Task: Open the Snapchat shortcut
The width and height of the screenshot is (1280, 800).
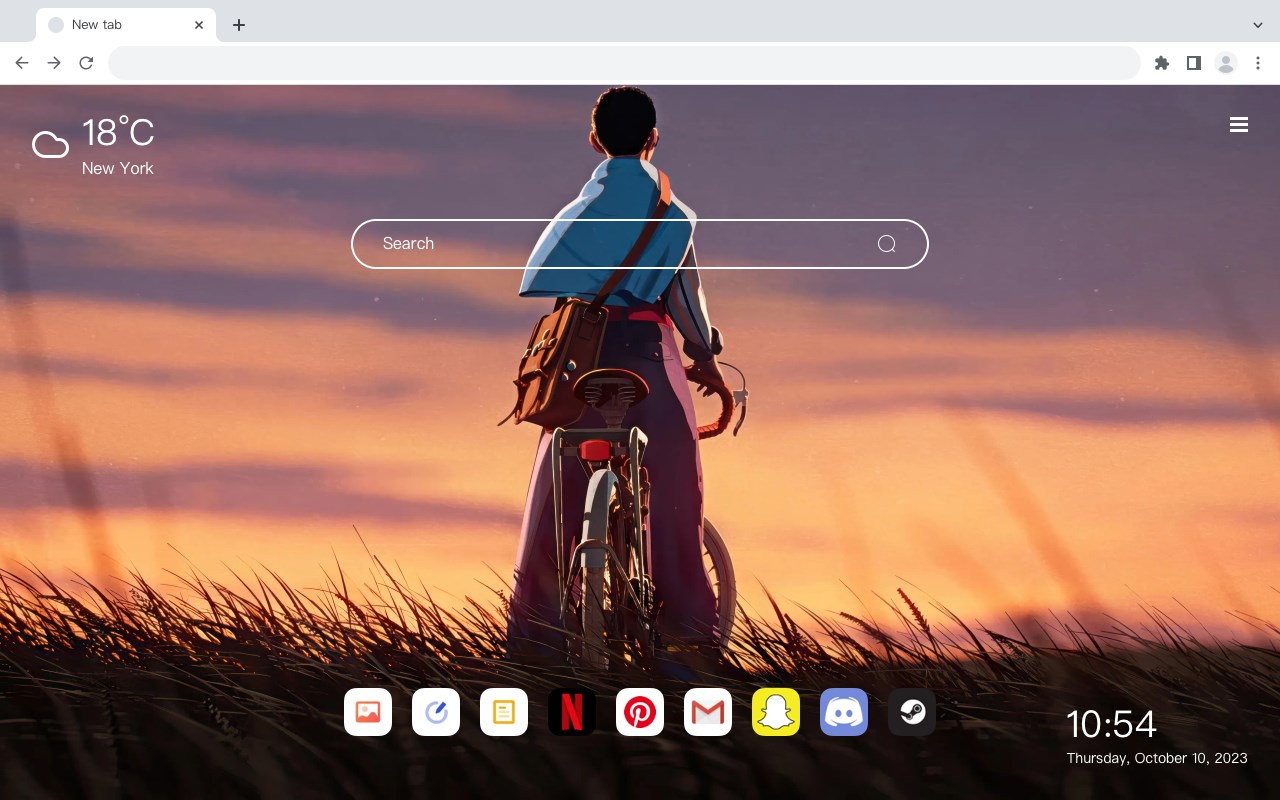Action: [776, 712]
